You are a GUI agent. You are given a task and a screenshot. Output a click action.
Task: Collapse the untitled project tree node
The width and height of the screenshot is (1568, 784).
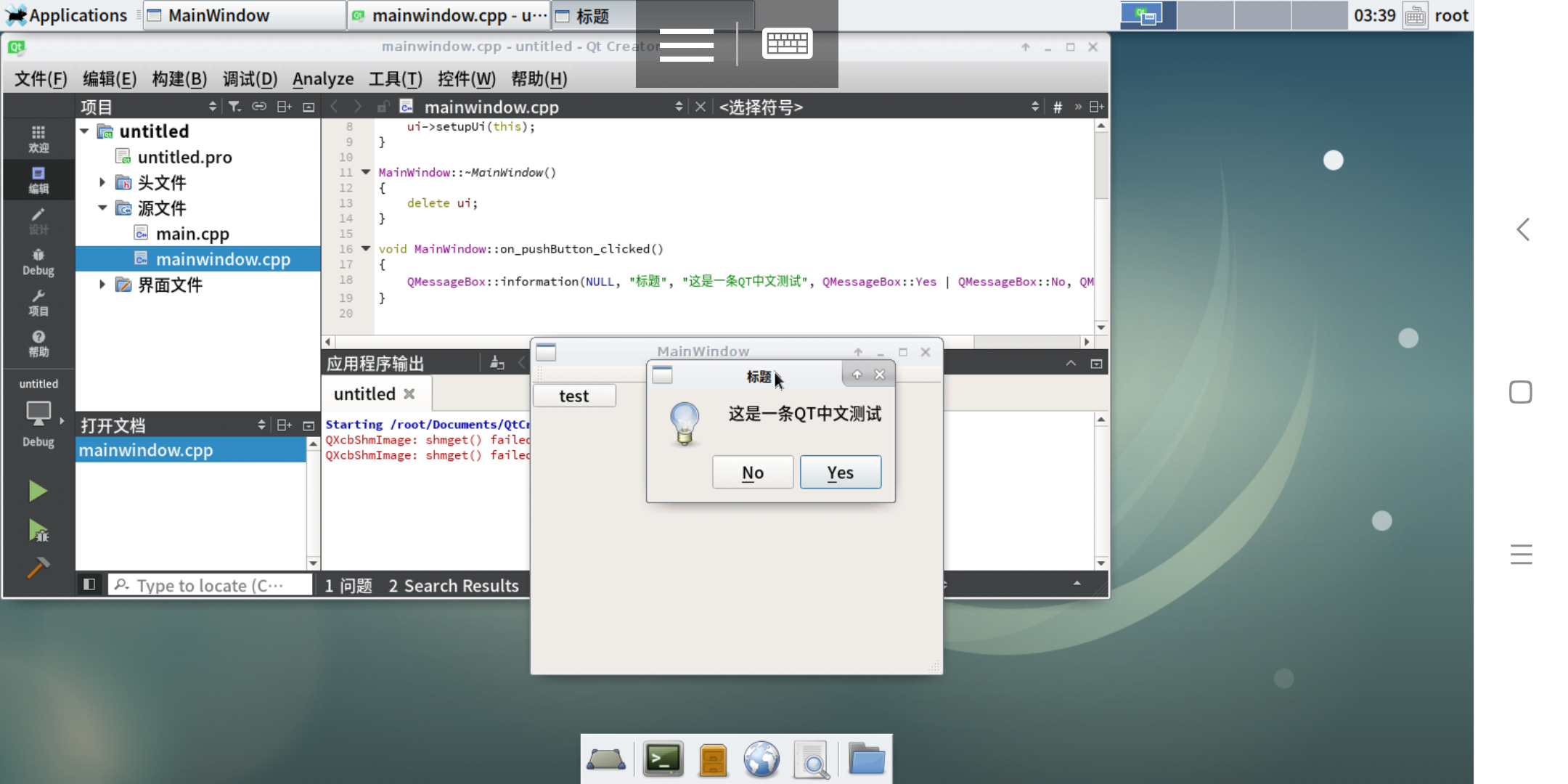(x=85, y=131)
